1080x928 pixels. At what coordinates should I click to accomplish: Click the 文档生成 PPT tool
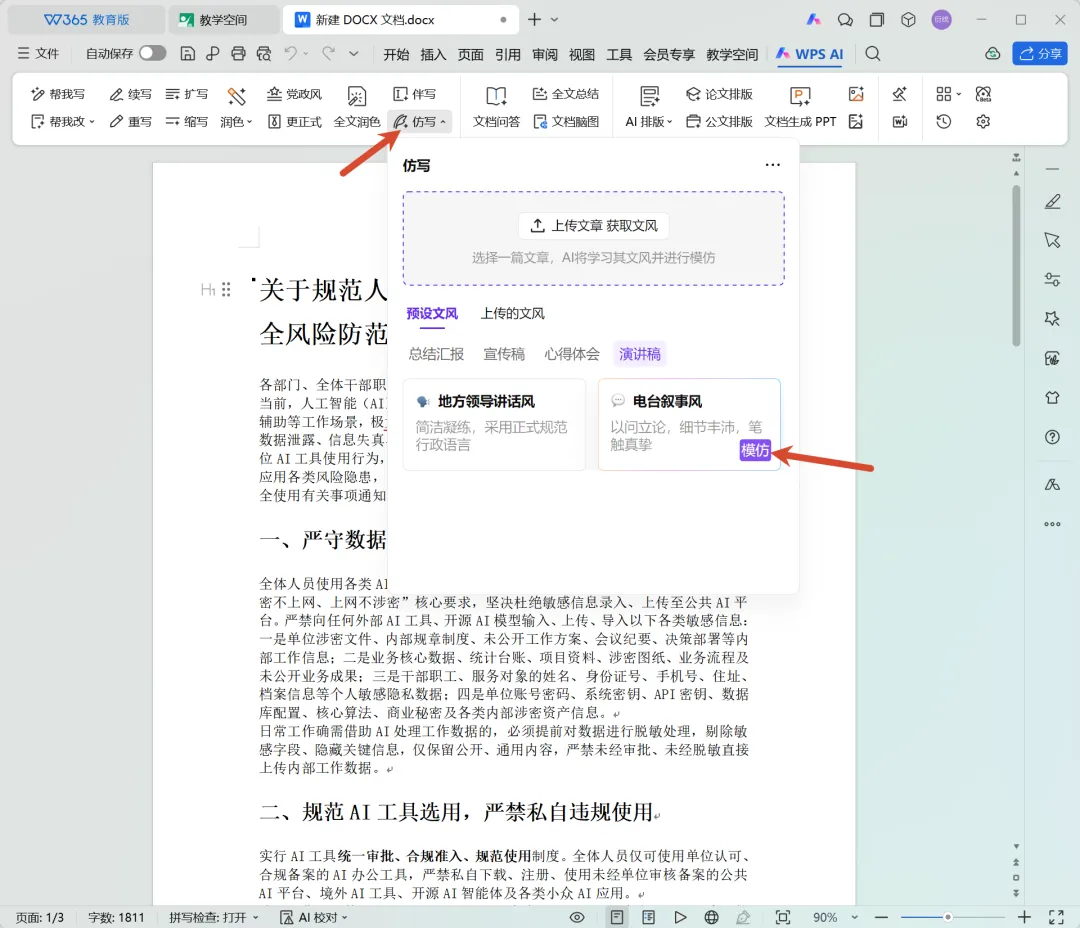[x=800, y=108]
